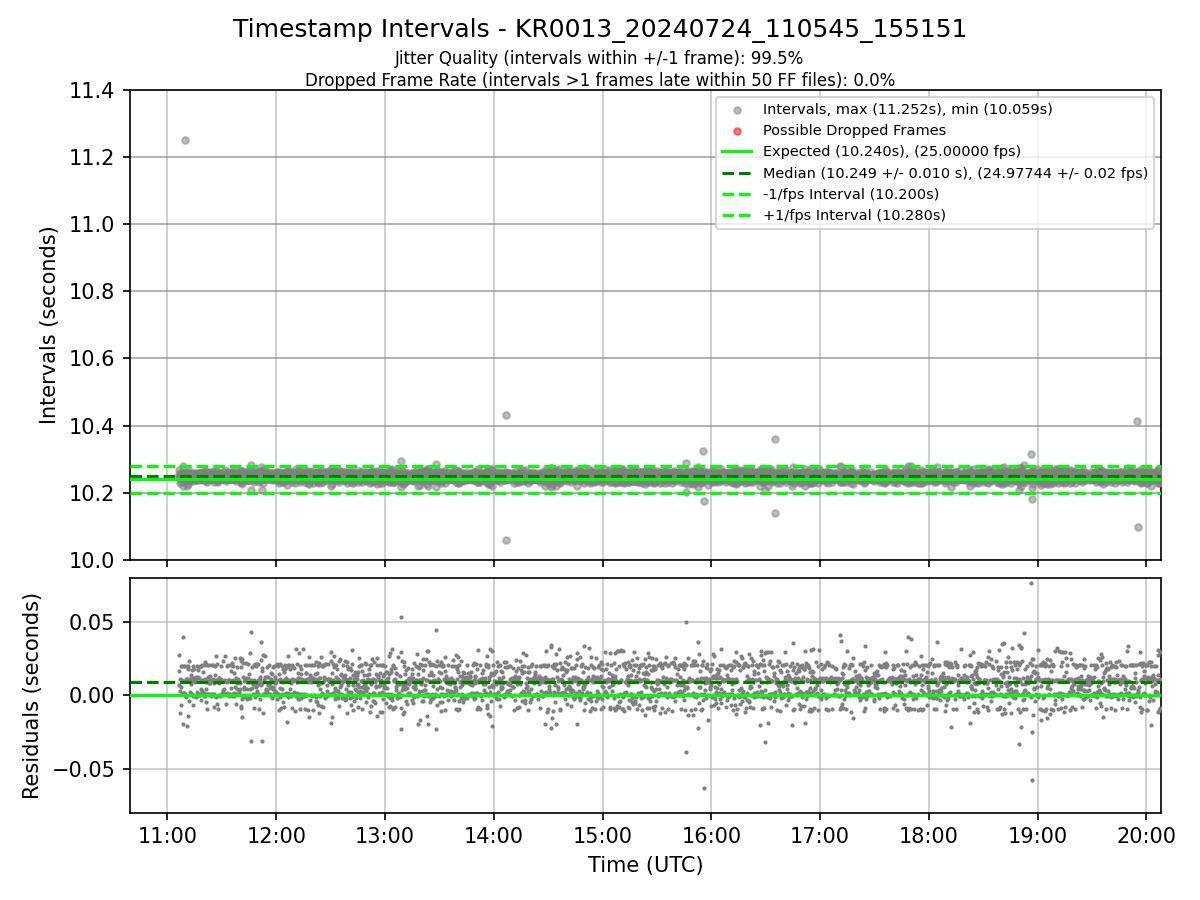Click the 'Dropped Frame Rate' subtitle line
The height and width of the screenshot is (900, 1200).
point(600,79)
